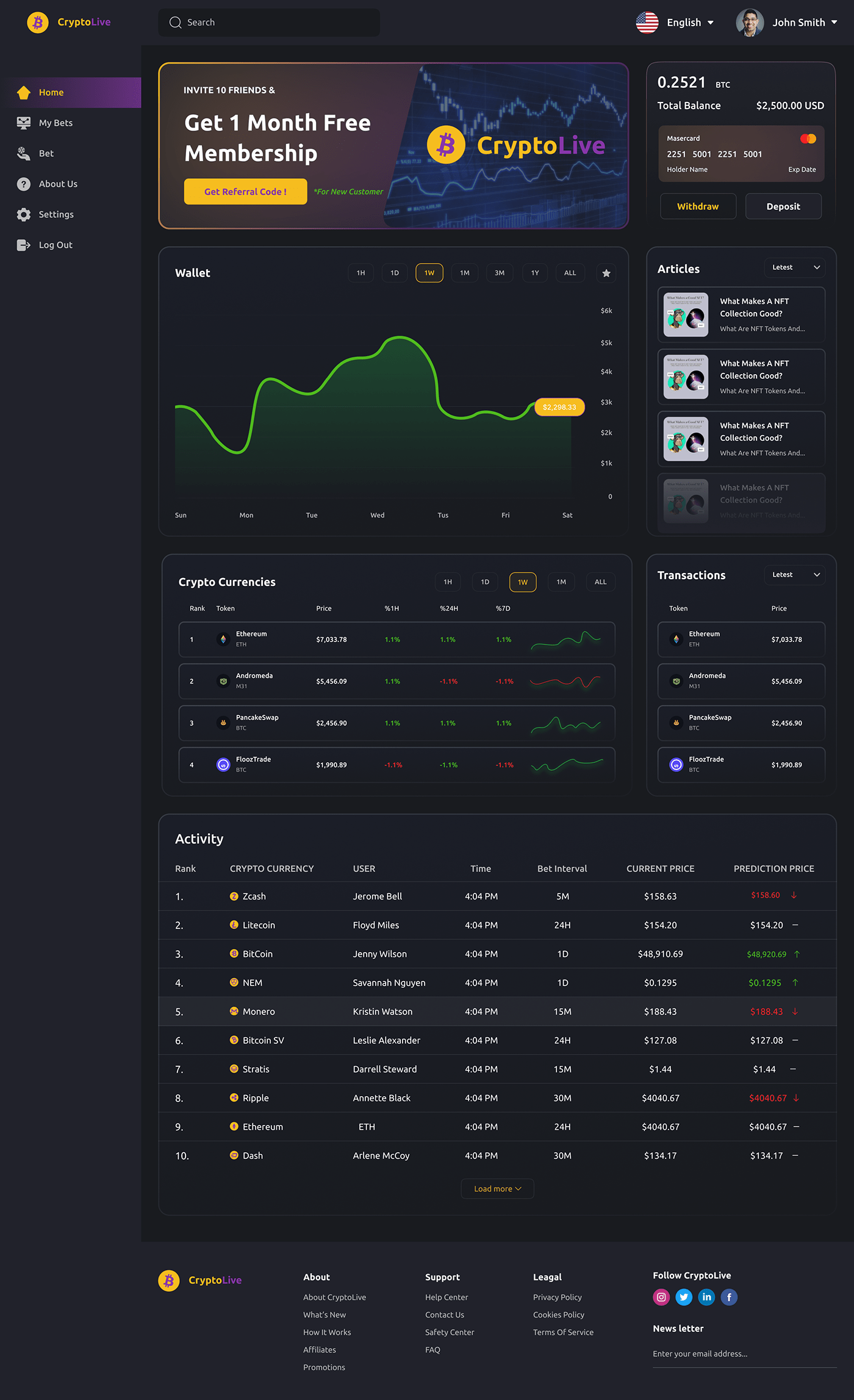Viewport: 854px width, 1400px height.
Task: Click the $2,298.33 value marker on chart
Action: point(559,407)
